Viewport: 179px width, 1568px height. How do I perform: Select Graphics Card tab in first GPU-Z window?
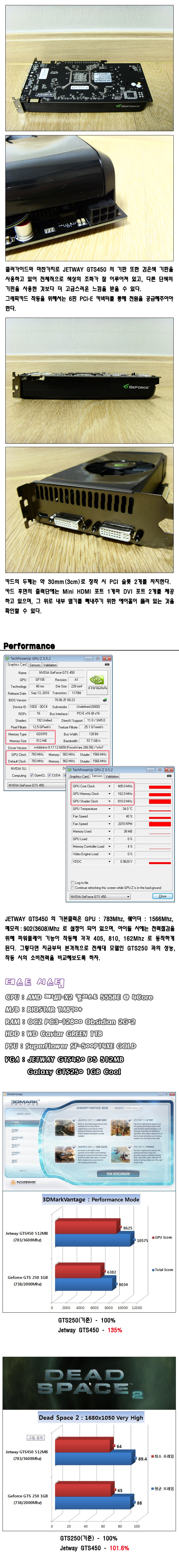pos(17,665)
